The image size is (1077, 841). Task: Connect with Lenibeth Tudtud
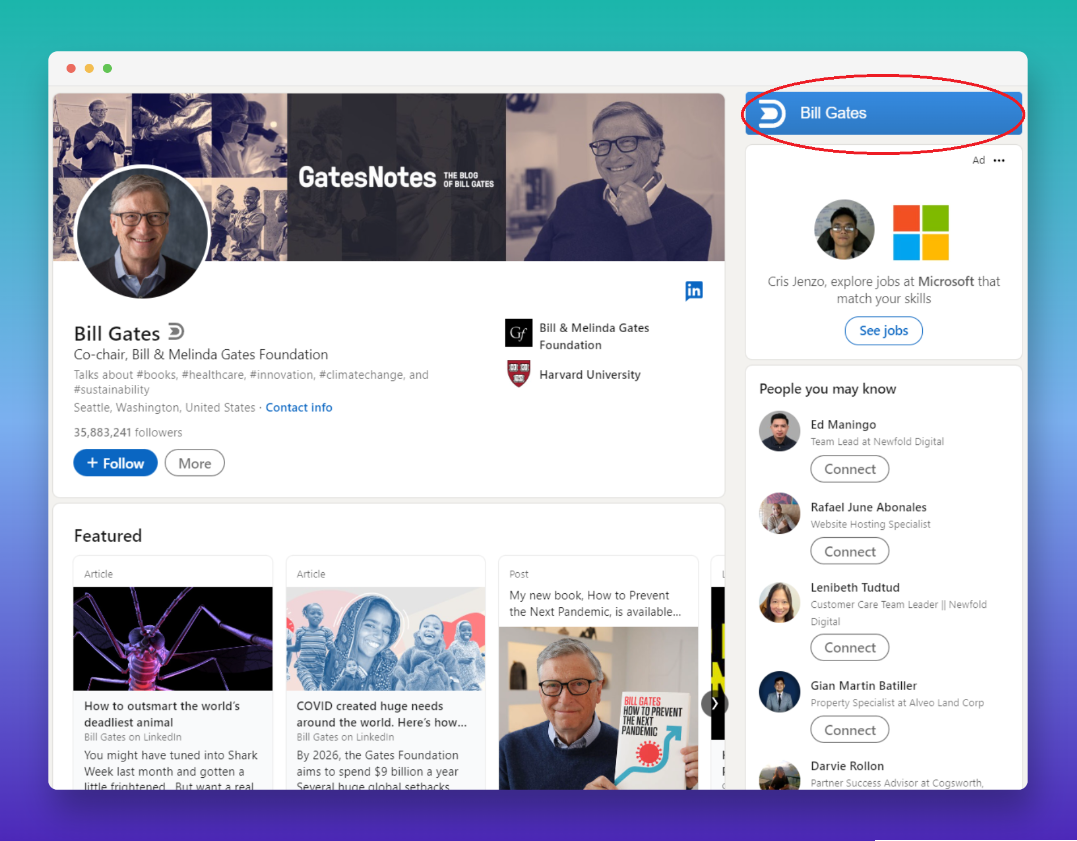click(850, 647)
